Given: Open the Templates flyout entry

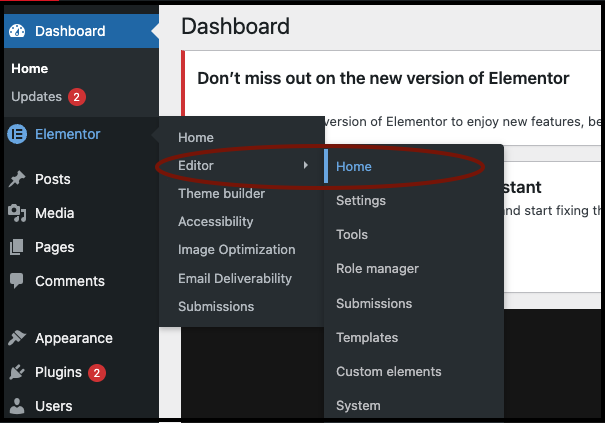Looking at the screenshot, I should (367, 337).
